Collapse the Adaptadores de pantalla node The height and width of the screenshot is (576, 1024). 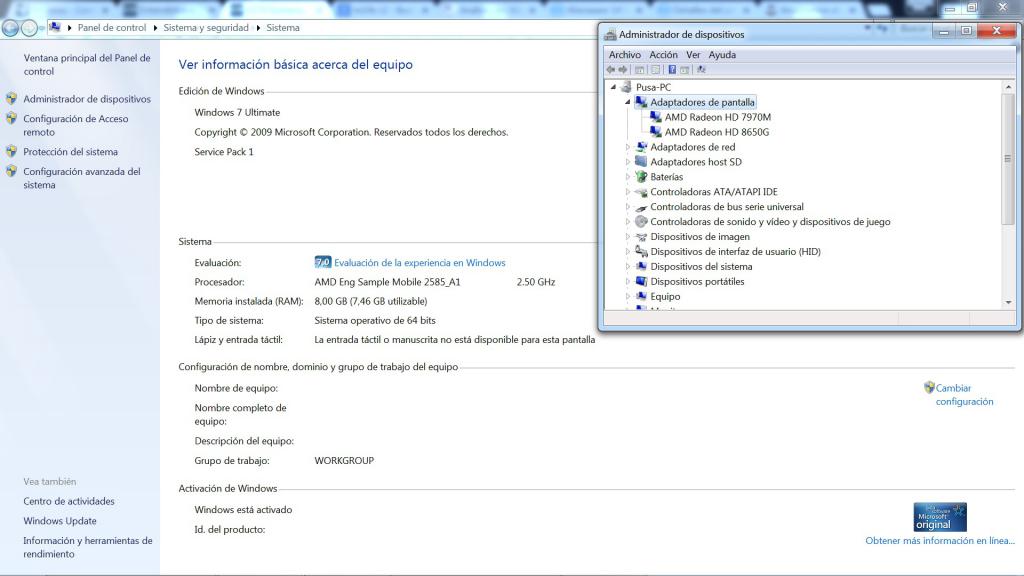[x=628, y=103]
